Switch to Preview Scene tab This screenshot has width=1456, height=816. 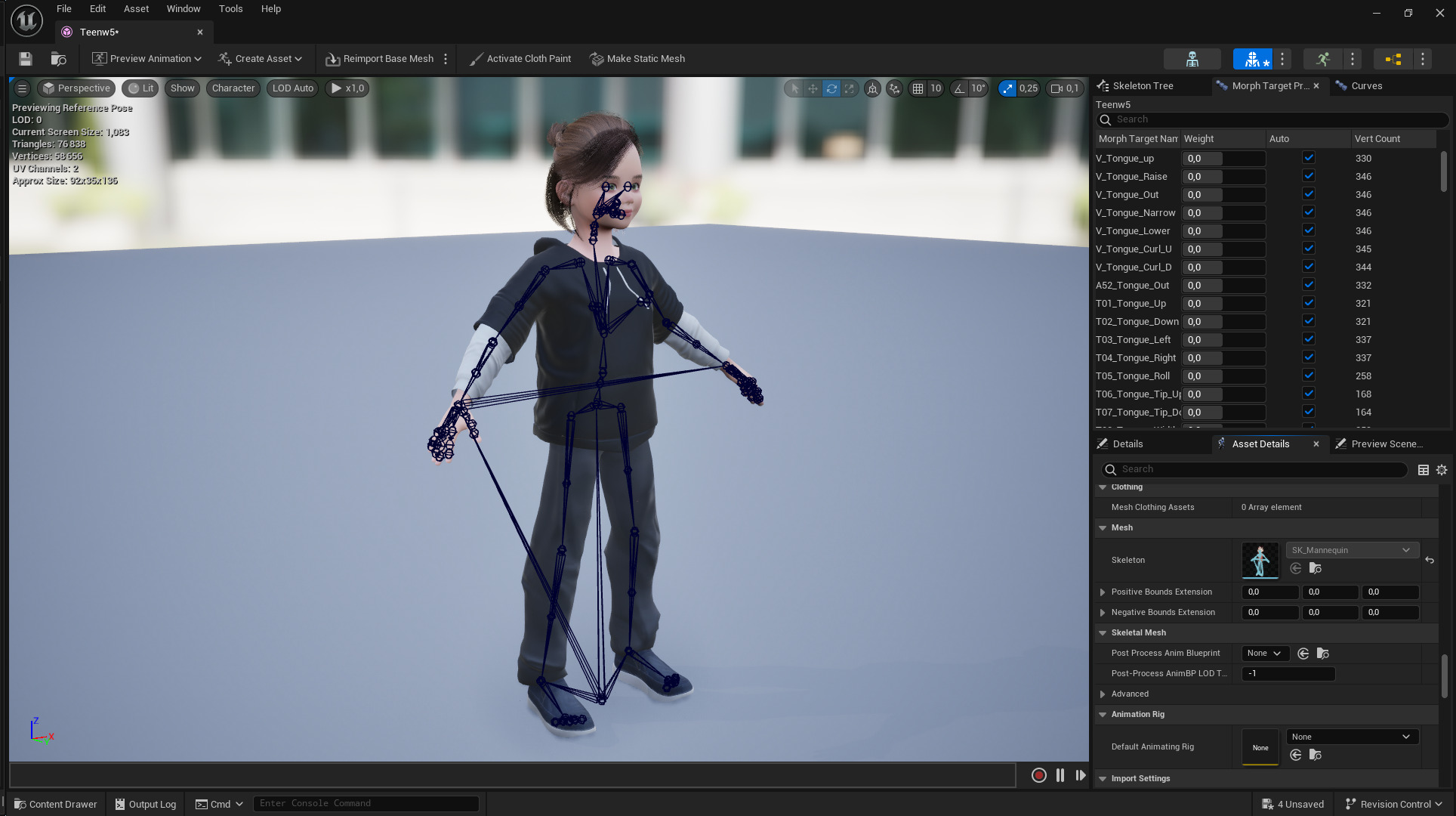click(x=1387, y=444)
